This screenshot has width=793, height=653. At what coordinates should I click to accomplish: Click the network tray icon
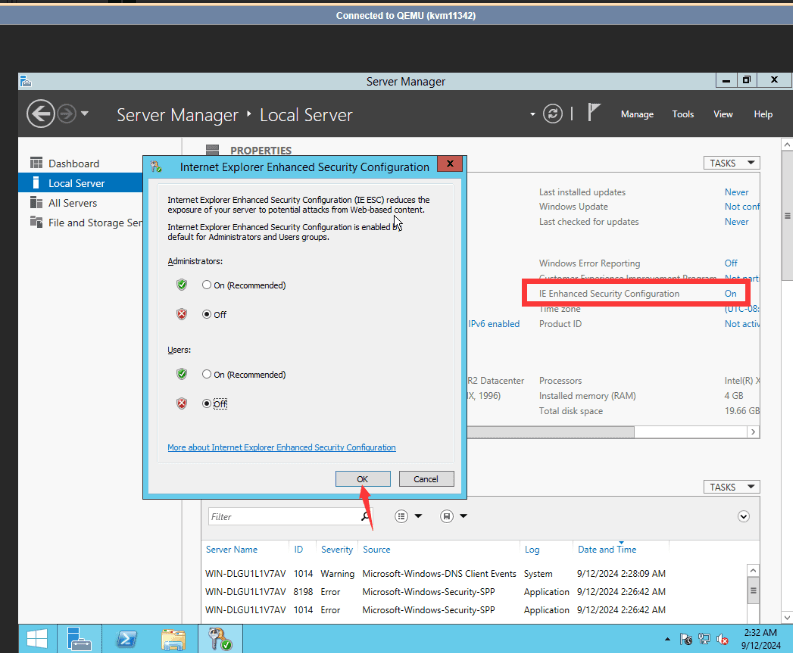pos(704,639)
